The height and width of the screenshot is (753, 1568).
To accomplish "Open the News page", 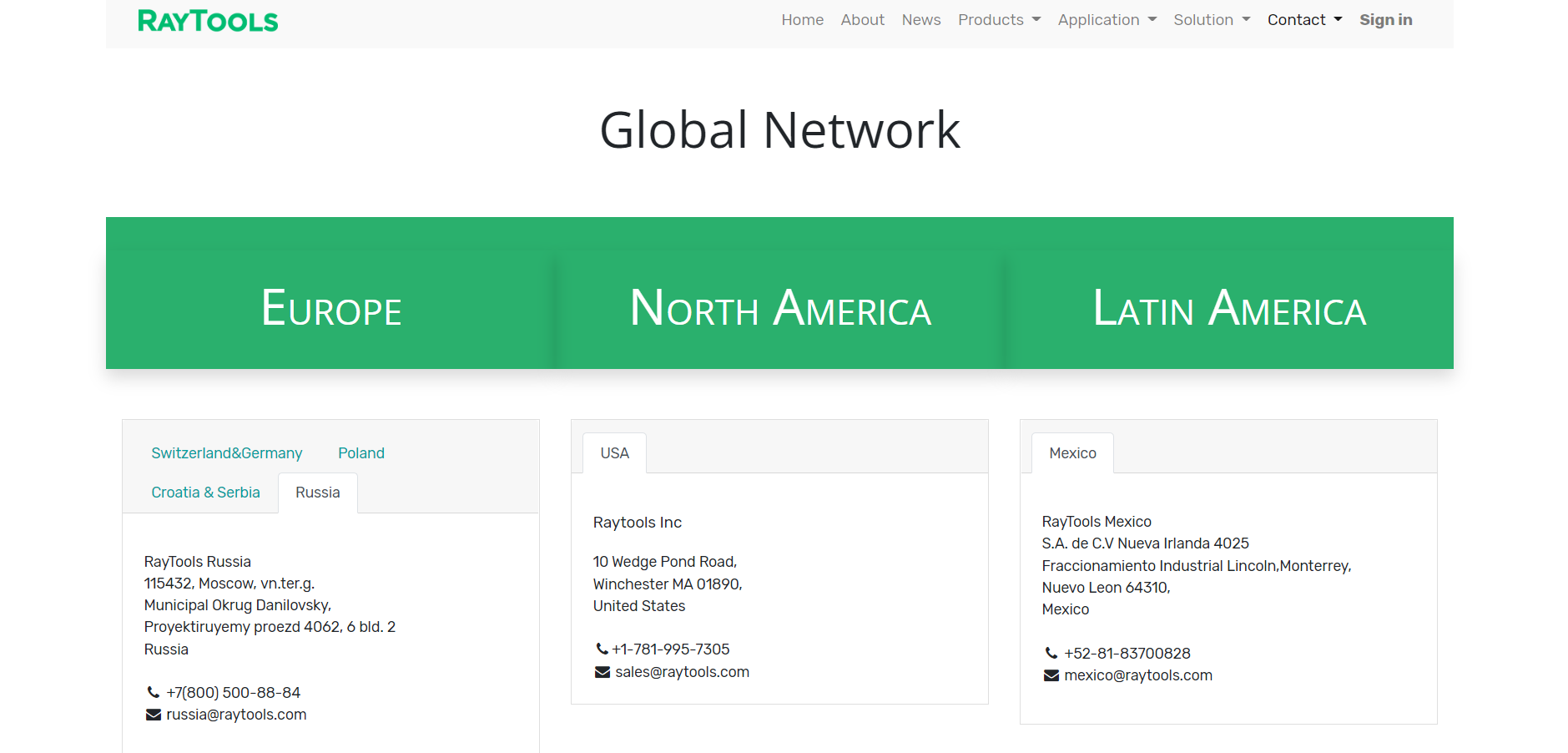I will pos(921,20).
